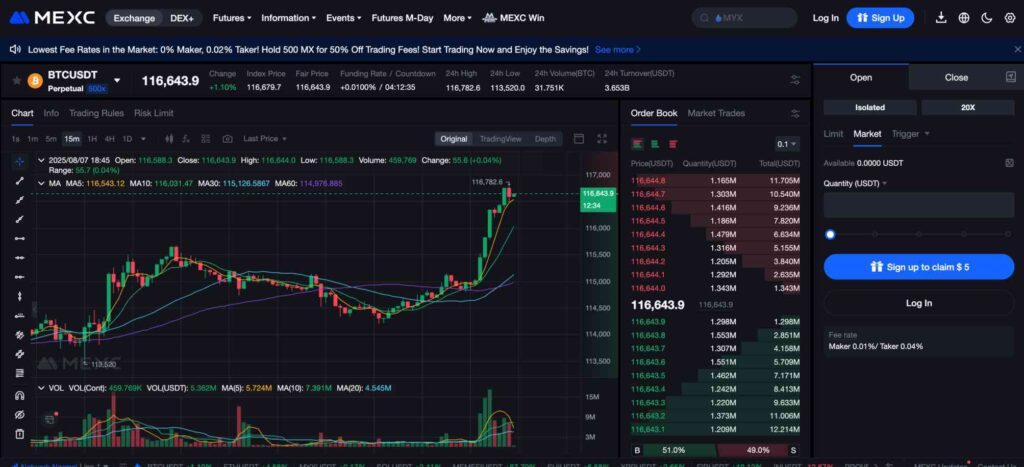The image size is (1024, 467).
Task: Open the futures calculator icon
Action: 1009,163
